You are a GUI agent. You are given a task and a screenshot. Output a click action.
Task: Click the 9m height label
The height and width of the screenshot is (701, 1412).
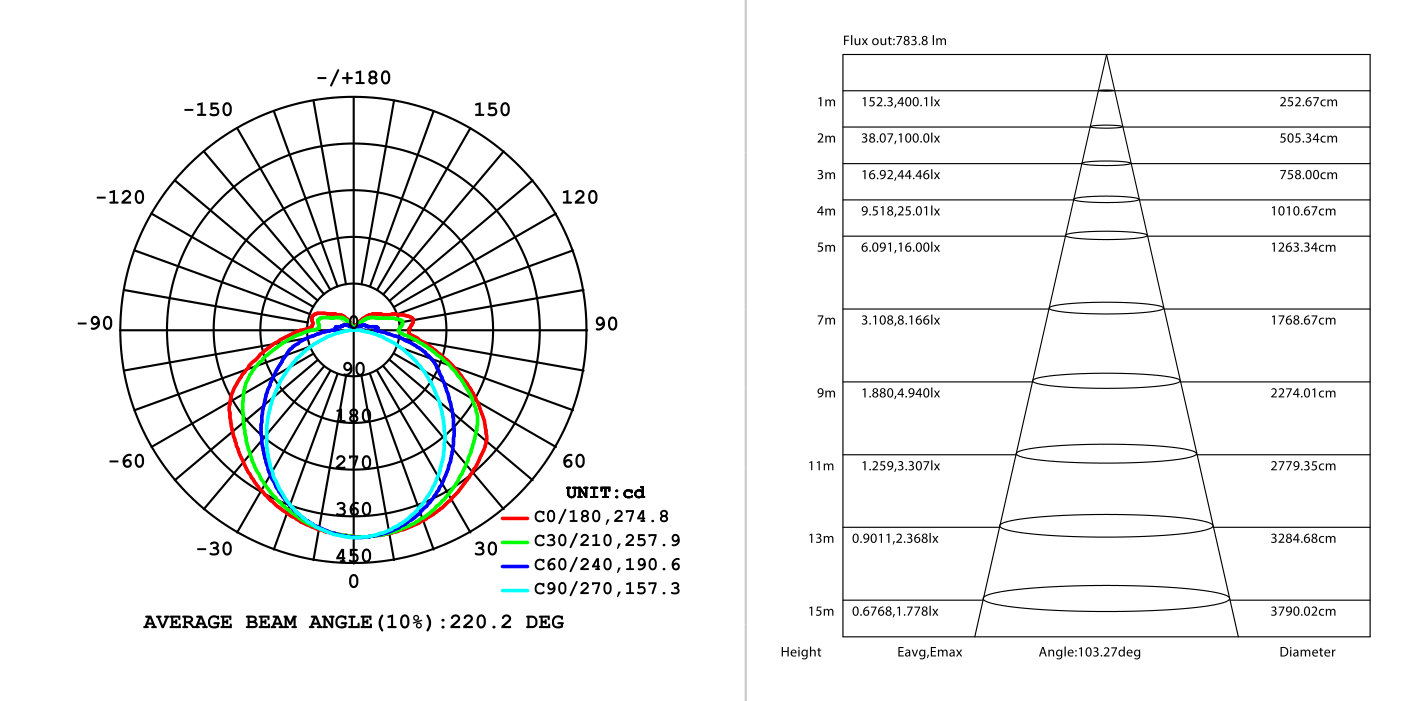[x=826, y=394]
